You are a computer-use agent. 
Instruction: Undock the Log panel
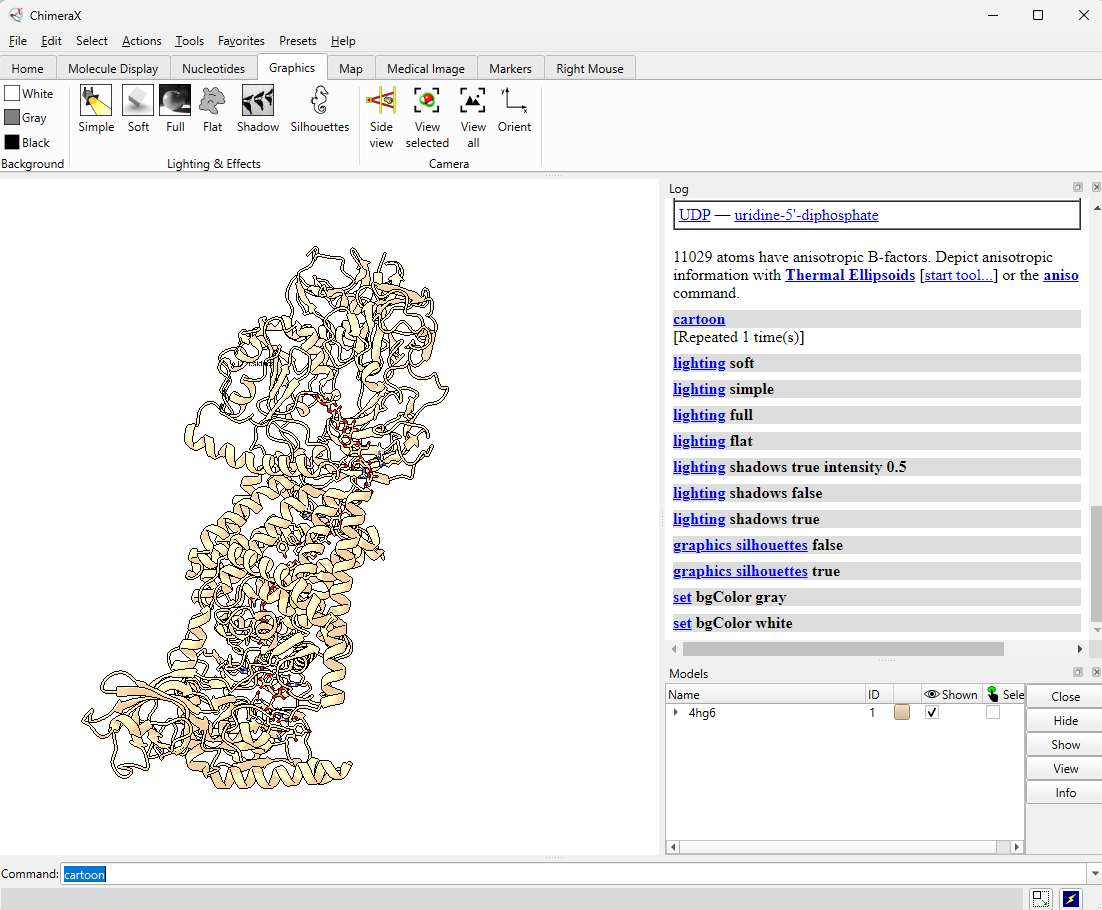(1078, 187)
